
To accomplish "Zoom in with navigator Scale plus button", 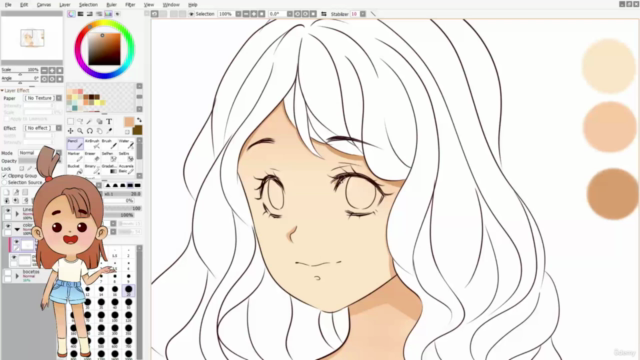I will pos(52,70).
